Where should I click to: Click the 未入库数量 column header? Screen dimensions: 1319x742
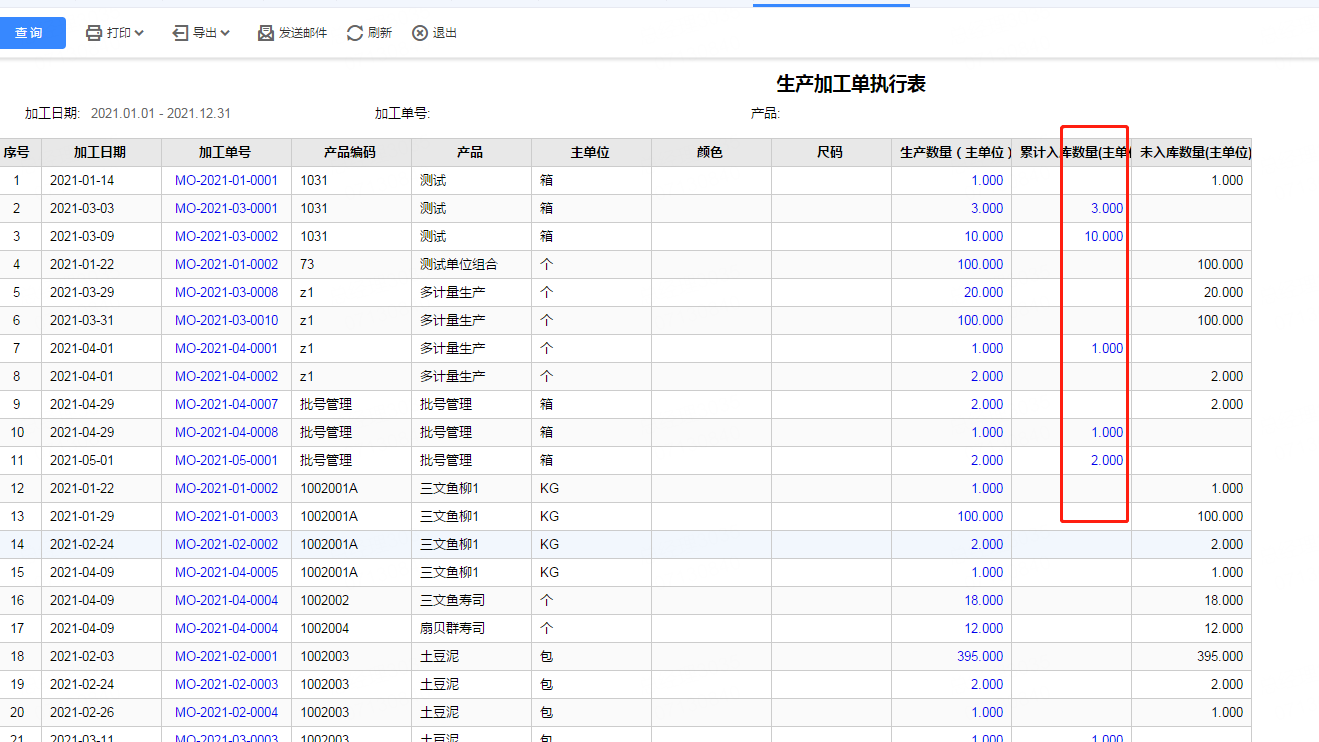pos(1191,153)
